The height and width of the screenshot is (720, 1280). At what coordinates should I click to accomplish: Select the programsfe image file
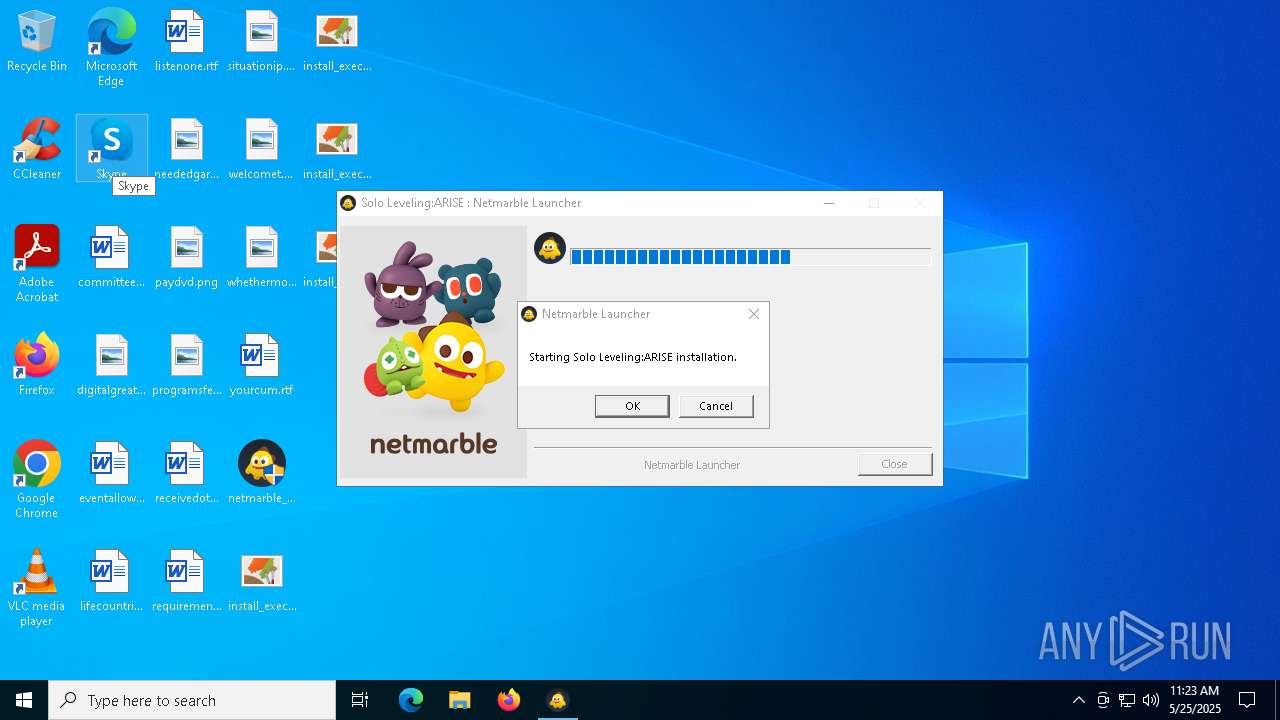[186, 366]
